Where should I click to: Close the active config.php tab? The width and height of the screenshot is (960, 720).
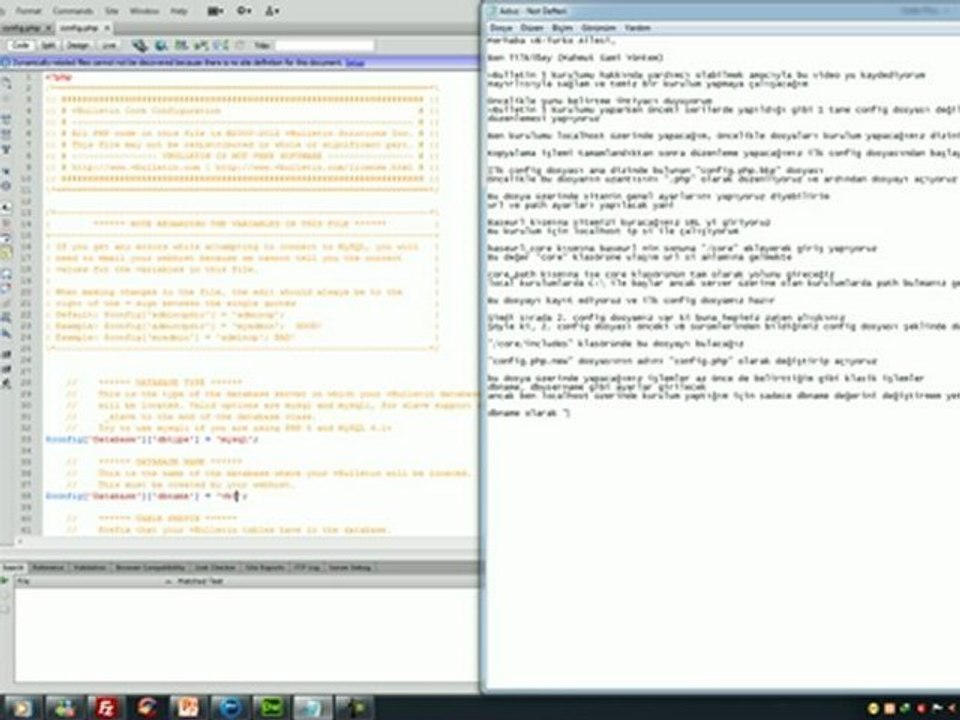pyautogui.click(x=107, y=28)
